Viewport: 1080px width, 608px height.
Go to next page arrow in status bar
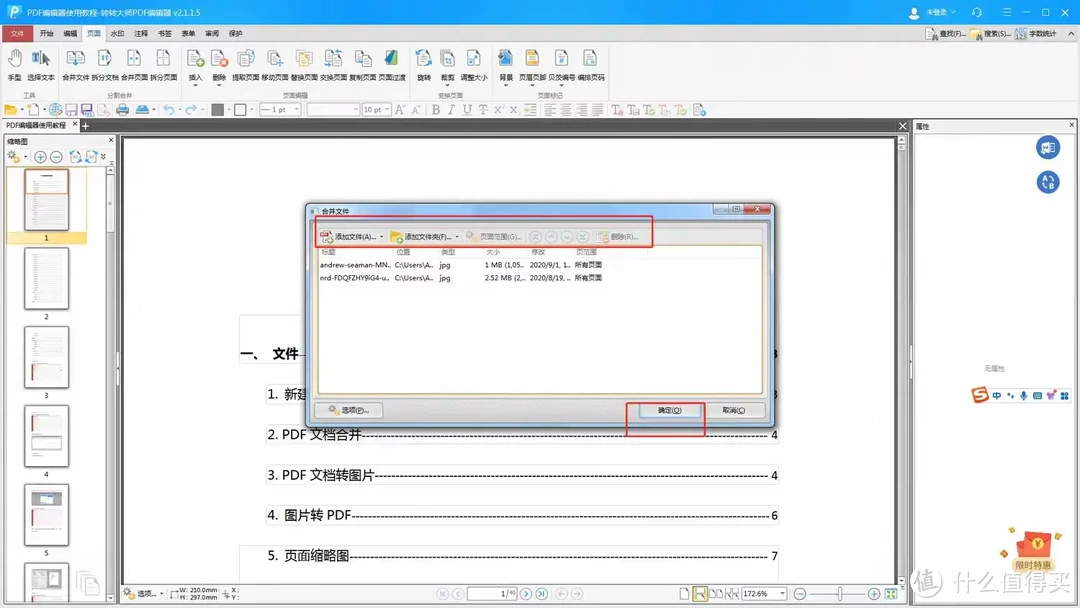point(526,594)
